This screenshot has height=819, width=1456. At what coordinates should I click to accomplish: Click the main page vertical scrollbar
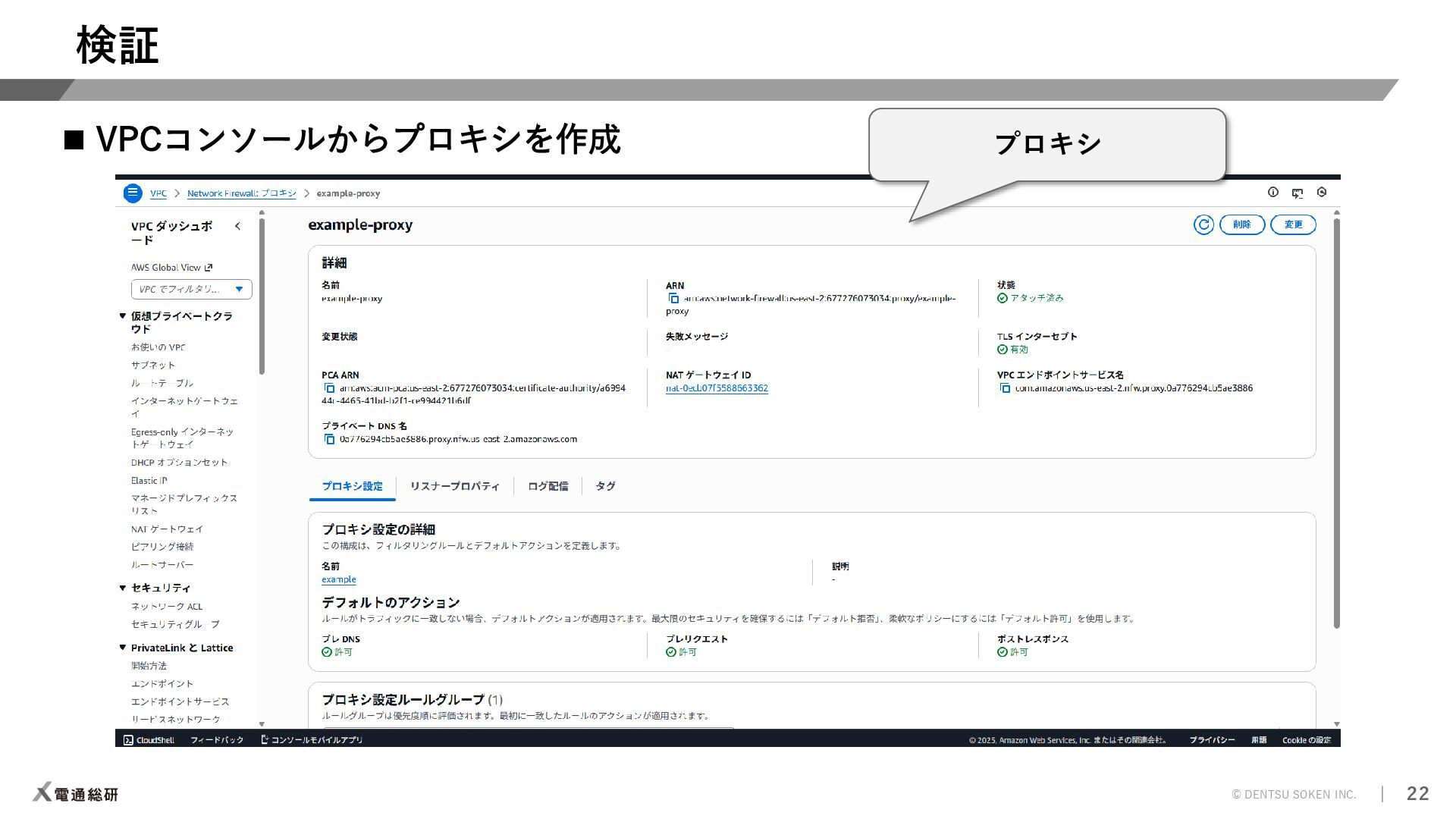tap(1336, 425)
